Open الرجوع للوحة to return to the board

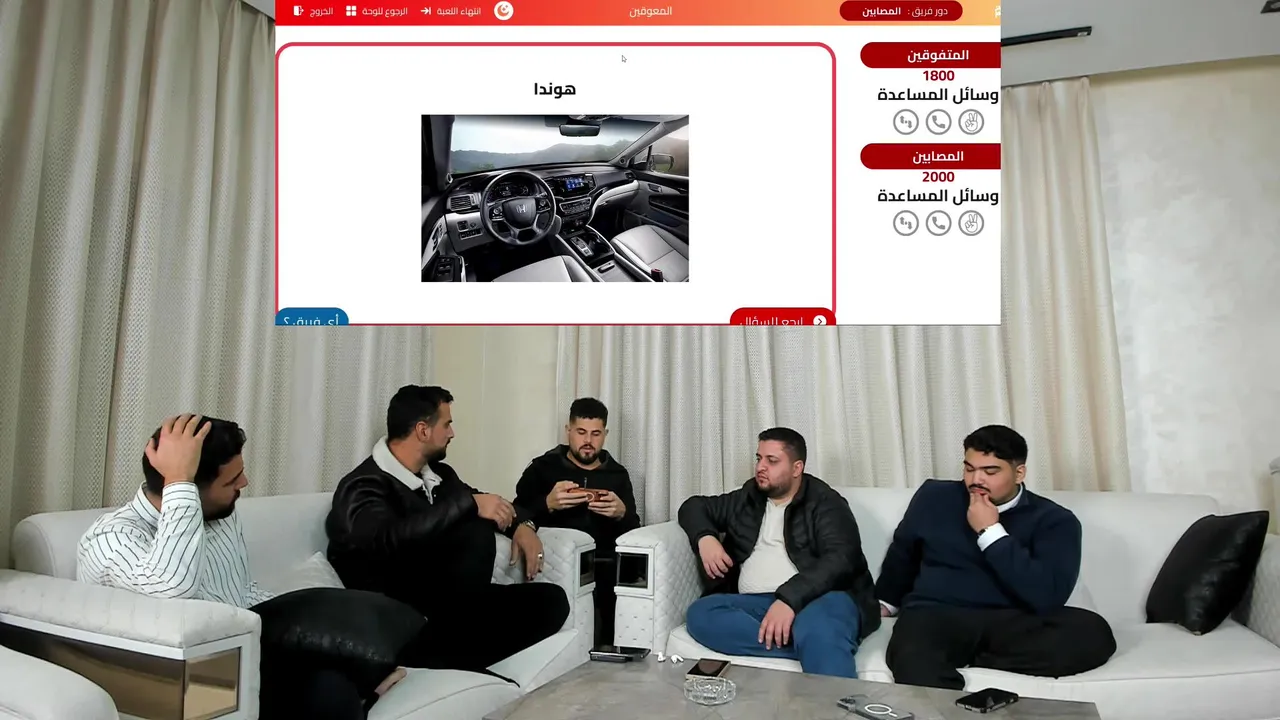[x=377, y=11]
